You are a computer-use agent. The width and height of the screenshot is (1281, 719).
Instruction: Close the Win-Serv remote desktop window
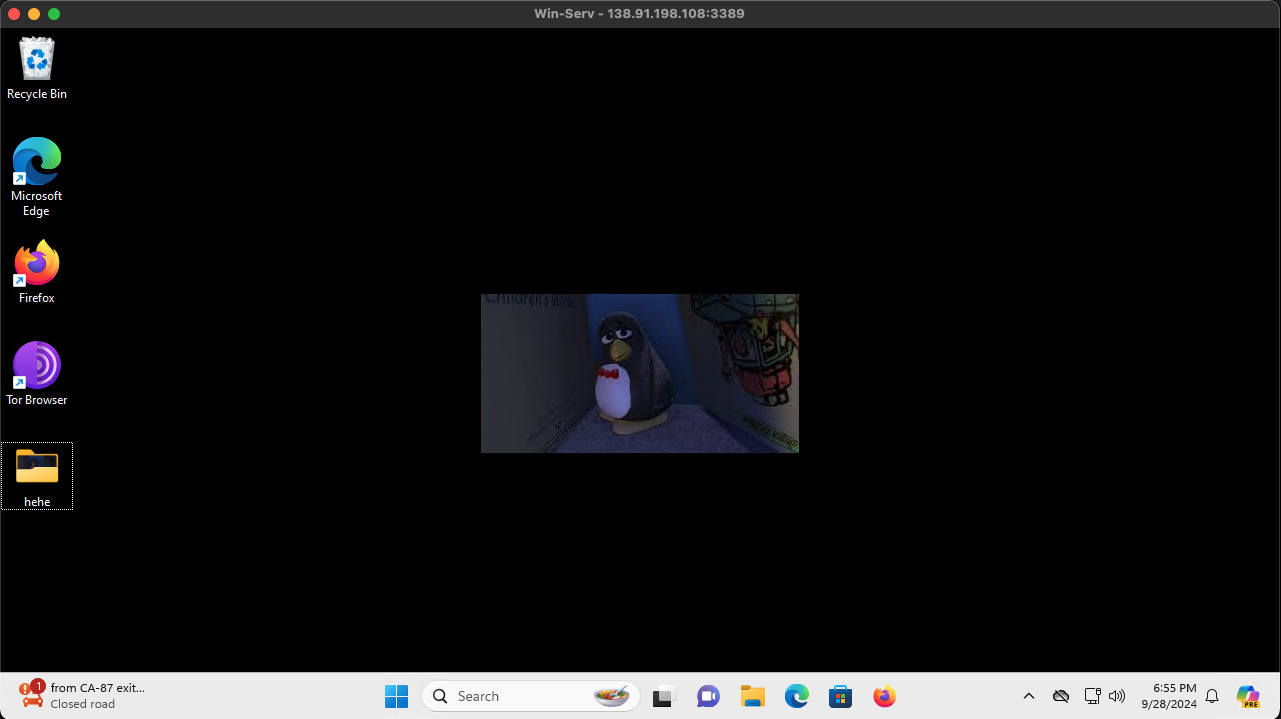pyautogui.click(x=14, y=14)
